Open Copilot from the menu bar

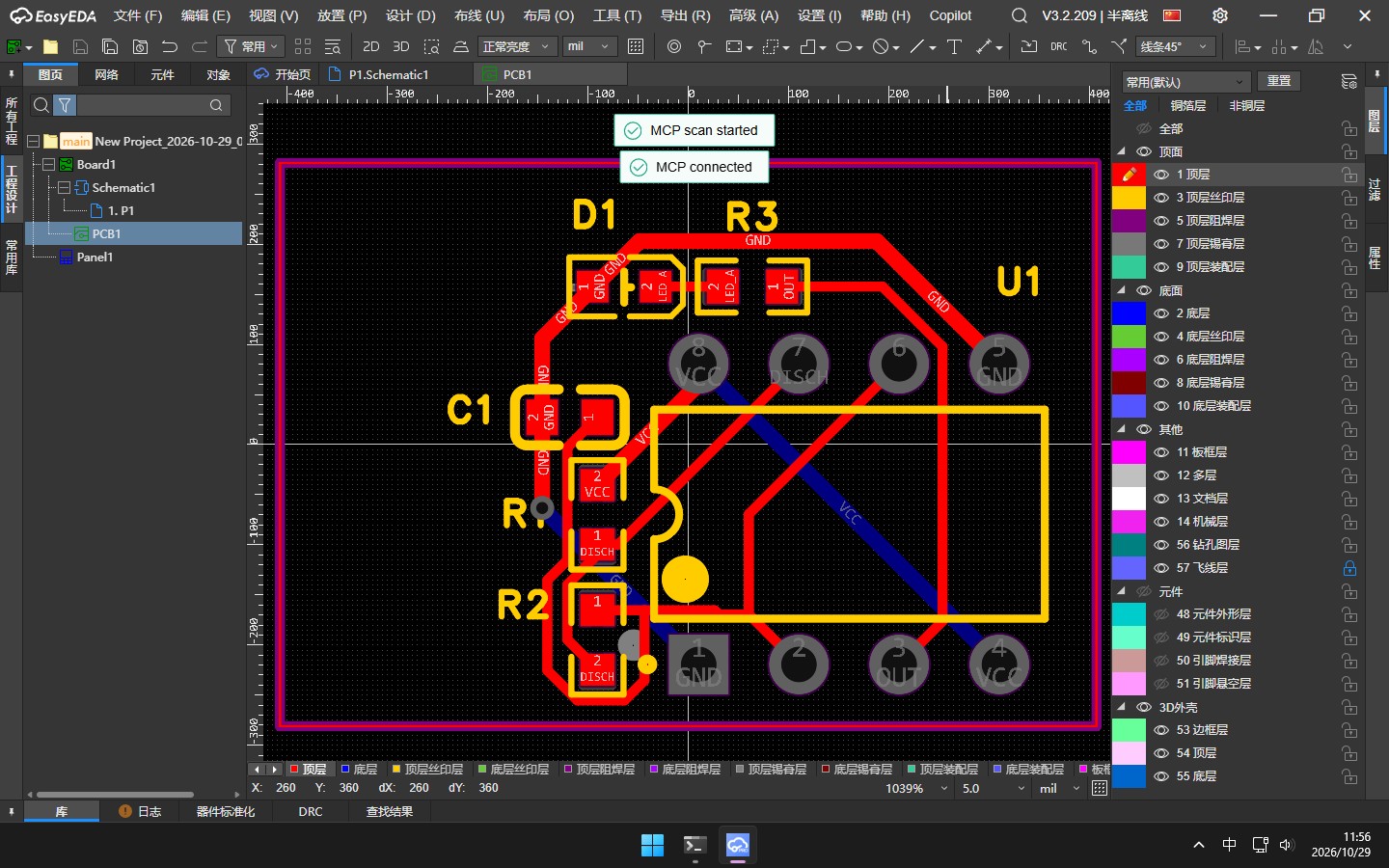(x=950, y=15)
